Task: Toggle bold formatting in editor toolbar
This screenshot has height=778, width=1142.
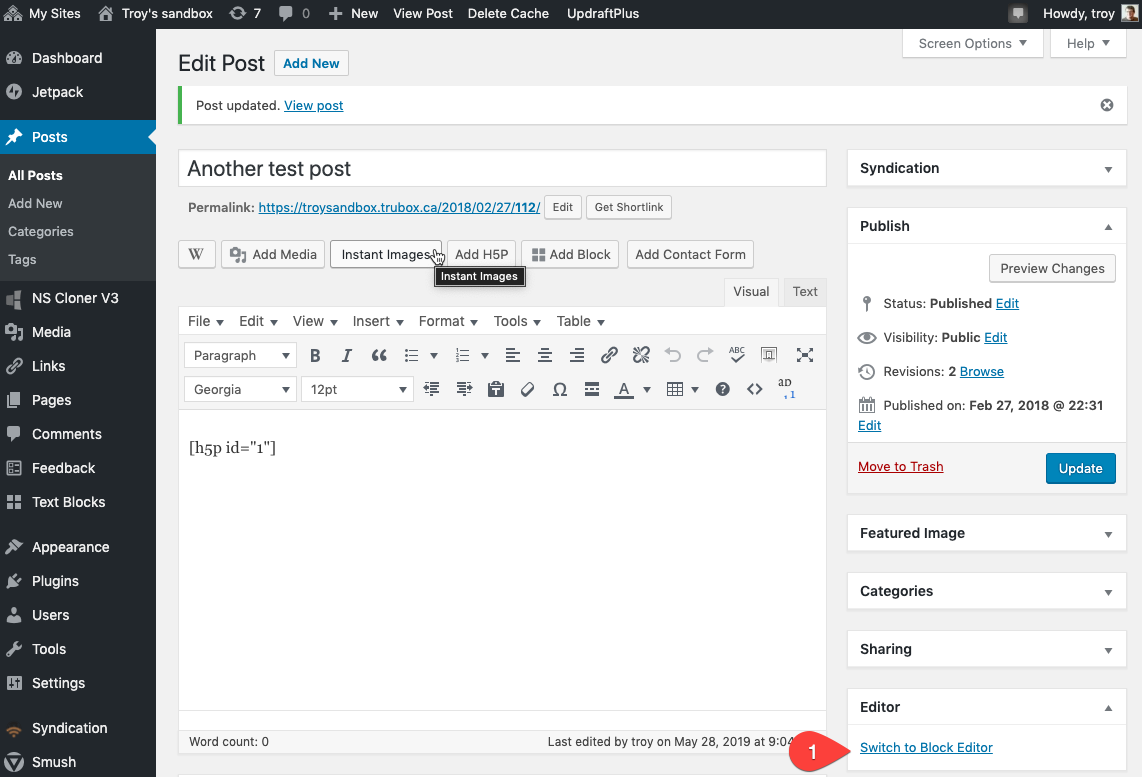Action: (x=315, y=355)
